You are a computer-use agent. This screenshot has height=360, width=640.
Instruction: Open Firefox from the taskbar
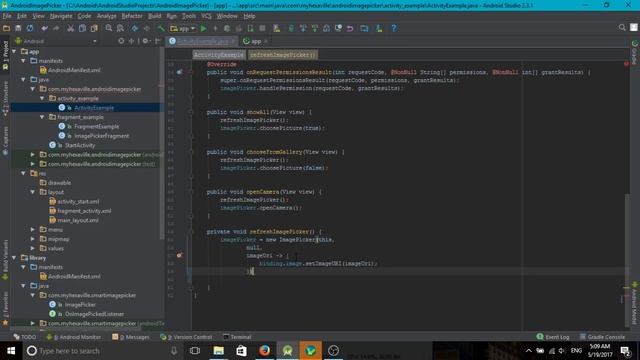[x=264, y=351]
